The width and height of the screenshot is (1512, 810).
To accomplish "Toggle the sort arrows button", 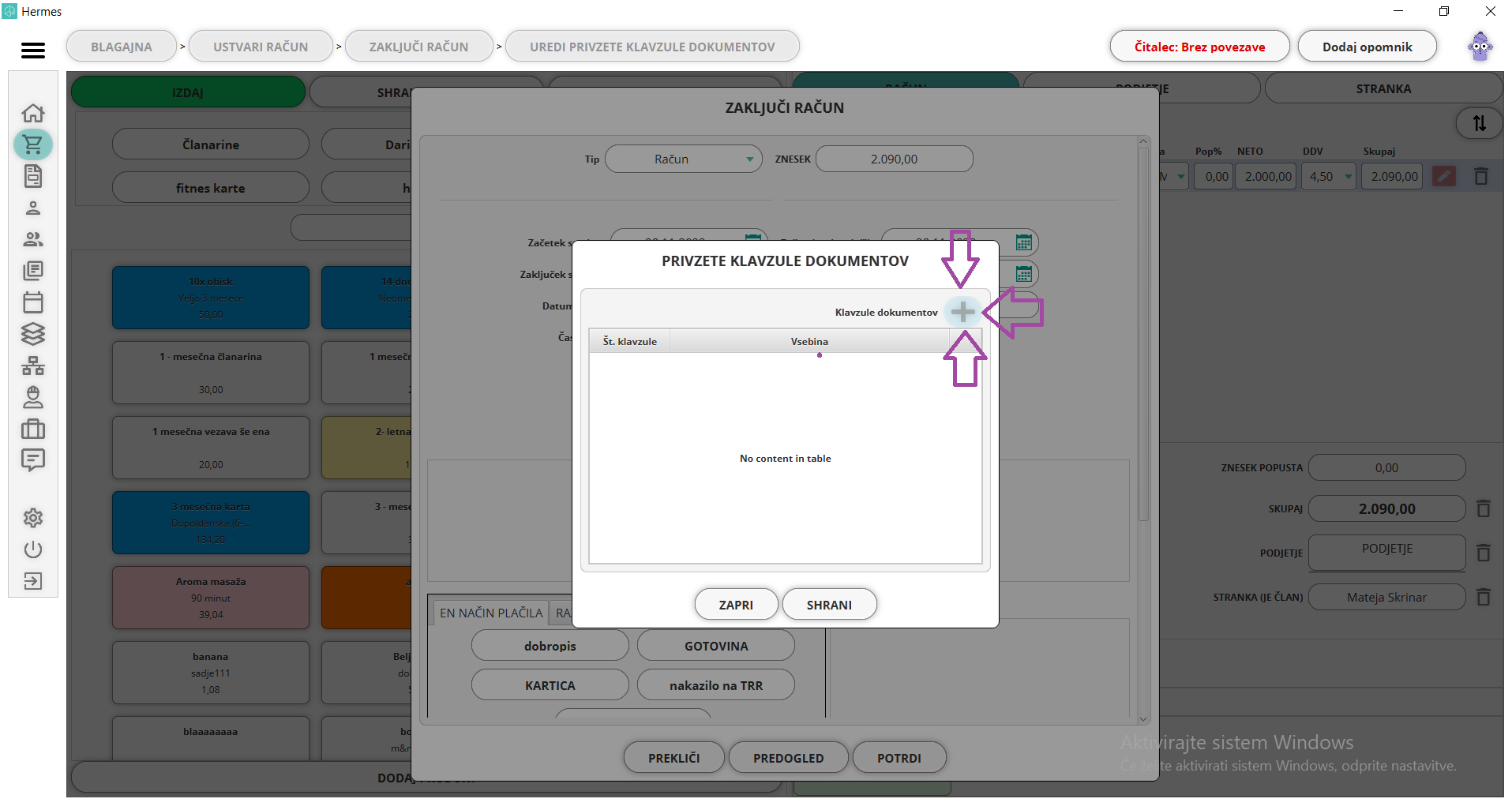I will (1479, 123).
